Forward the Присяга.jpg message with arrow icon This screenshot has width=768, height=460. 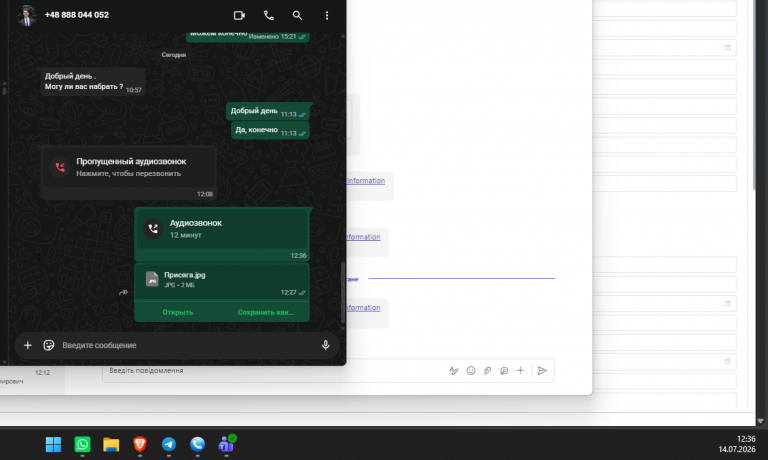point(123,292)
